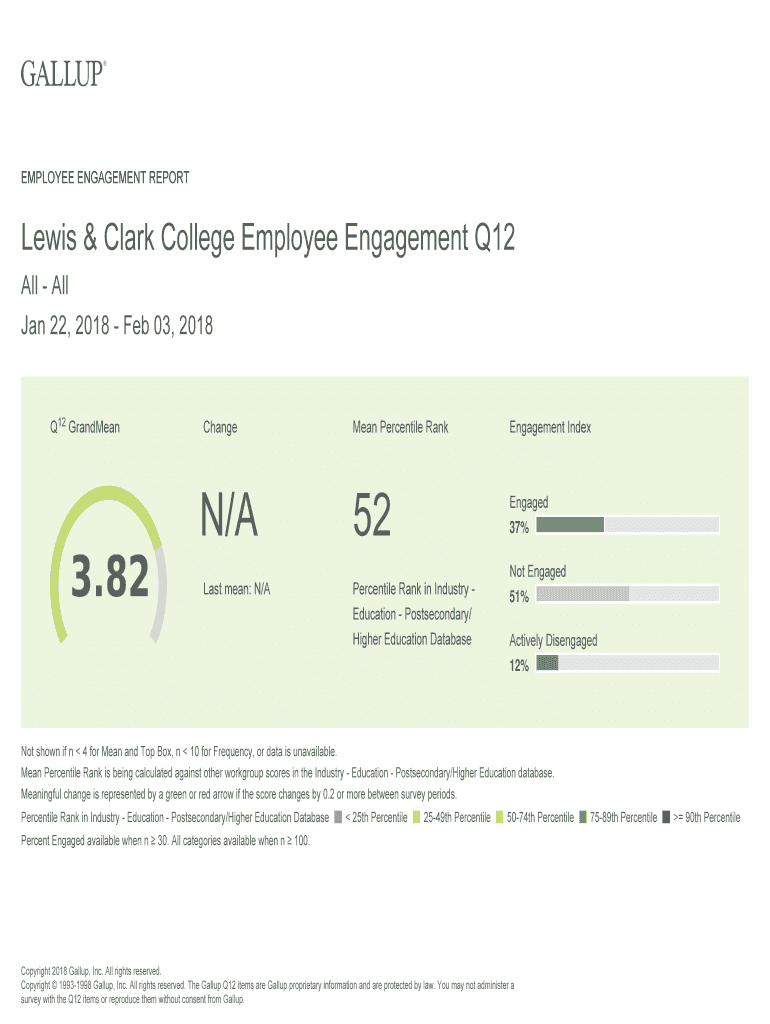Click the Engagement Index header
The image size is (770, 1024).
coord(550,427)
